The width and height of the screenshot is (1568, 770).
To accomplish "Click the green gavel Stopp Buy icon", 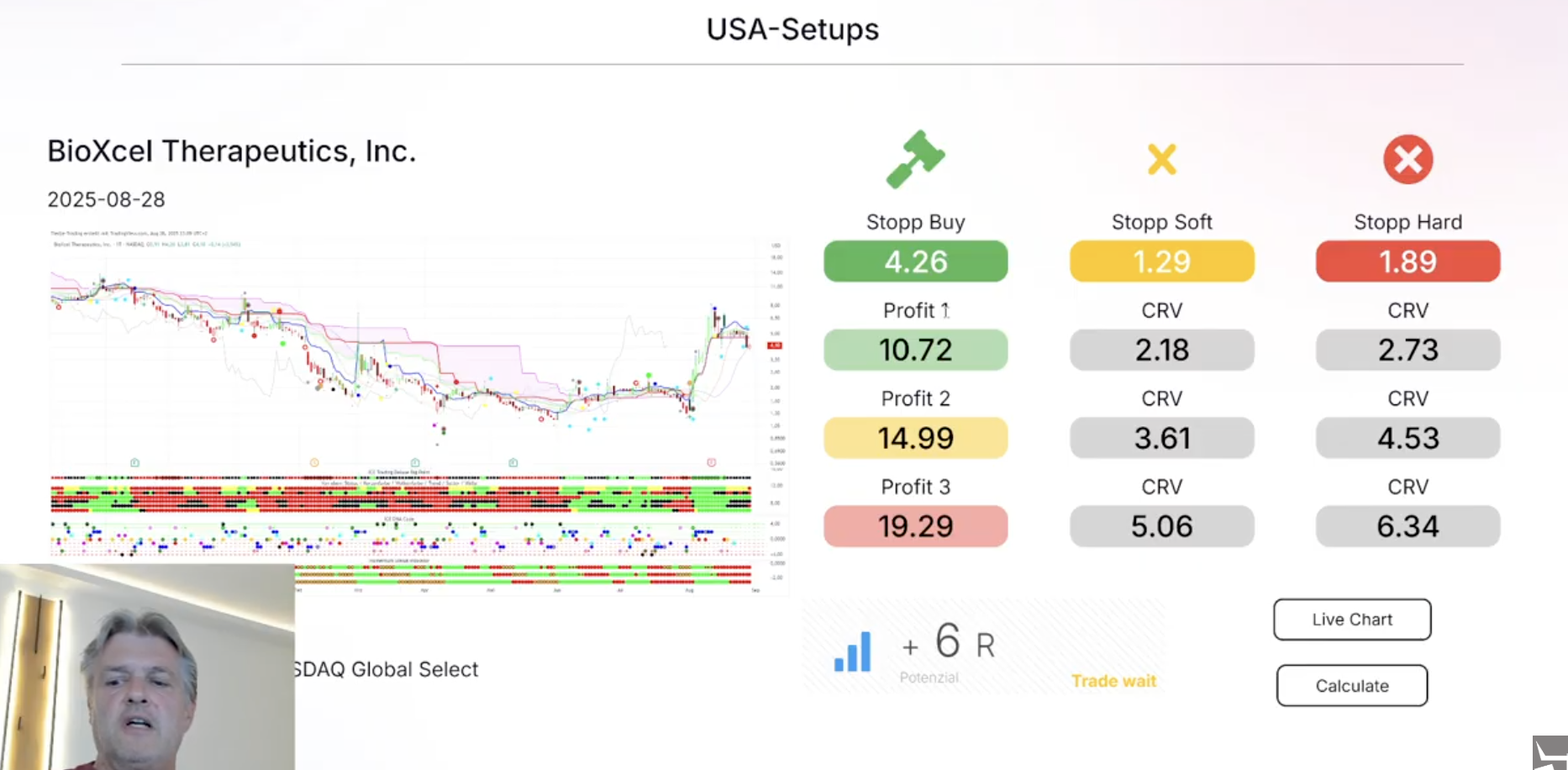I will 915,159.
